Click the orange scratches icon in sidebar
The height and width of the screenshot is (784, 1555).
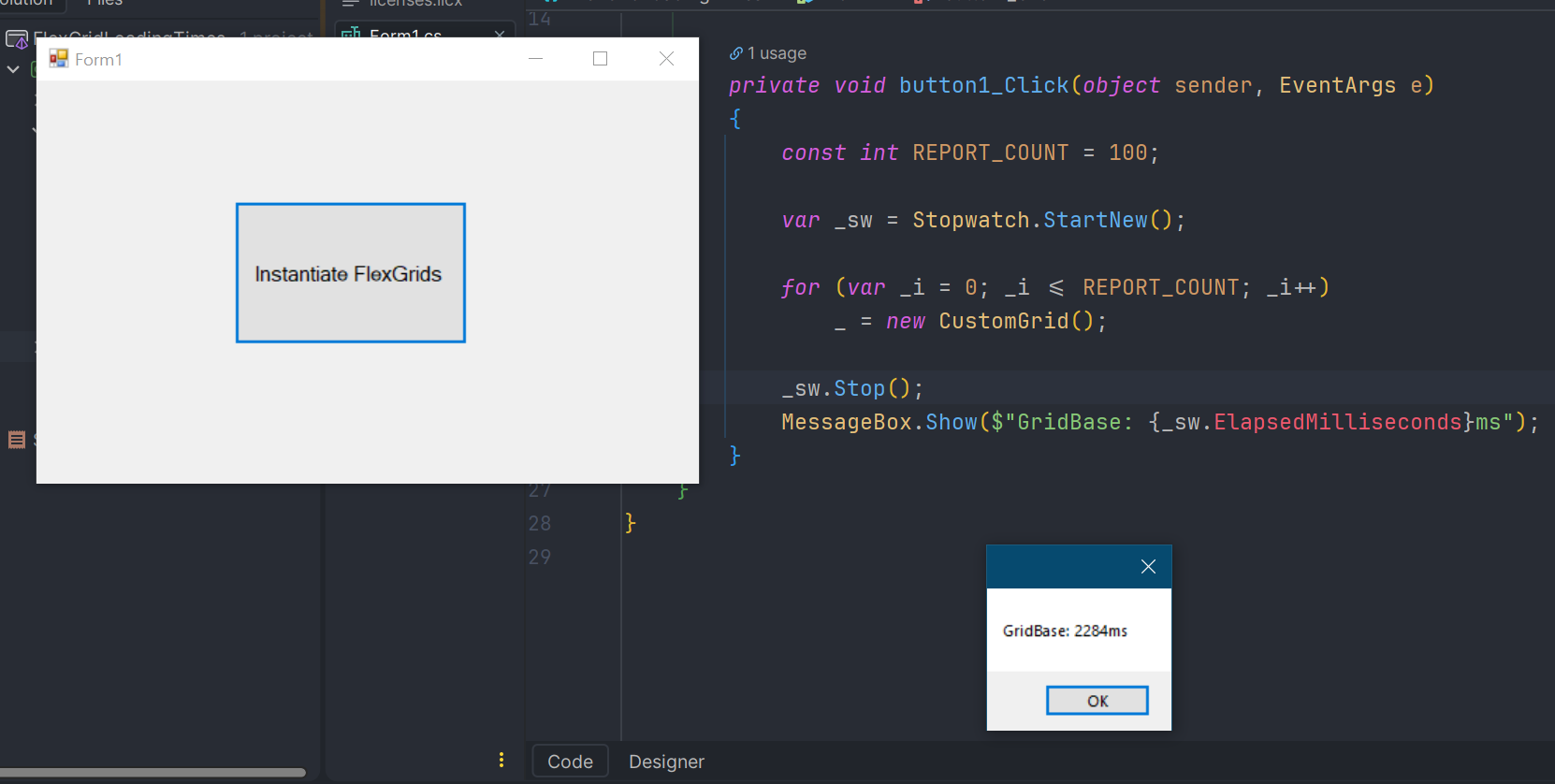point(17,440)
